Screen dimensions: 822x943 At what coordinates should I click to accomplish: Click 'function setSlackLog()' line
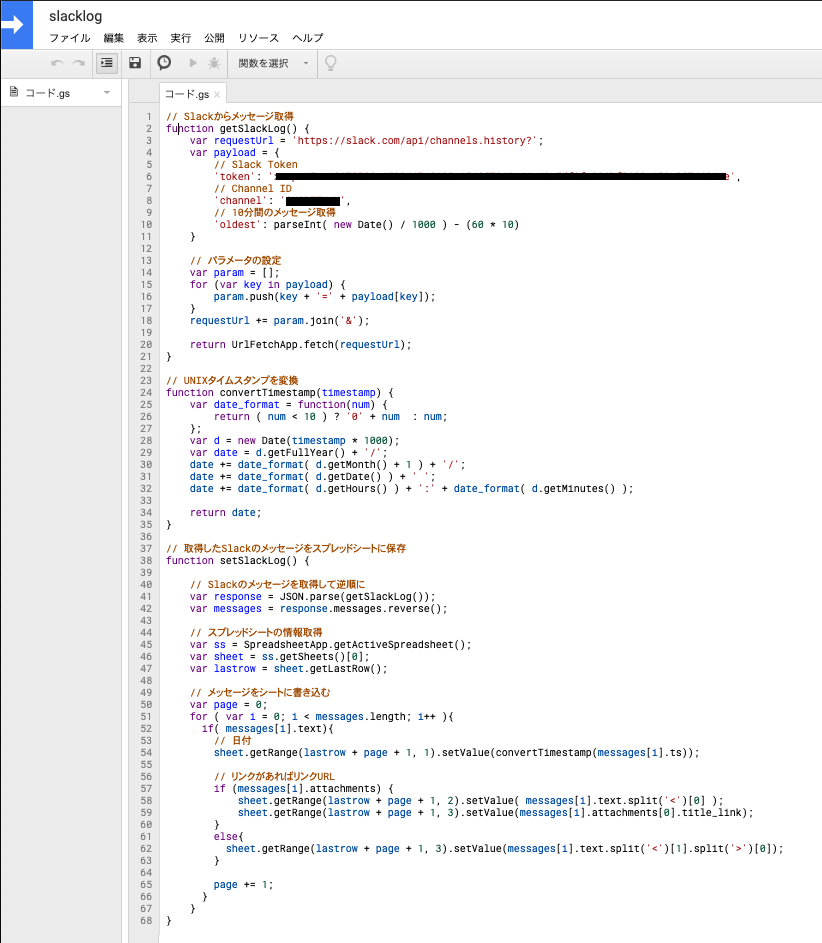pos(238,561)
